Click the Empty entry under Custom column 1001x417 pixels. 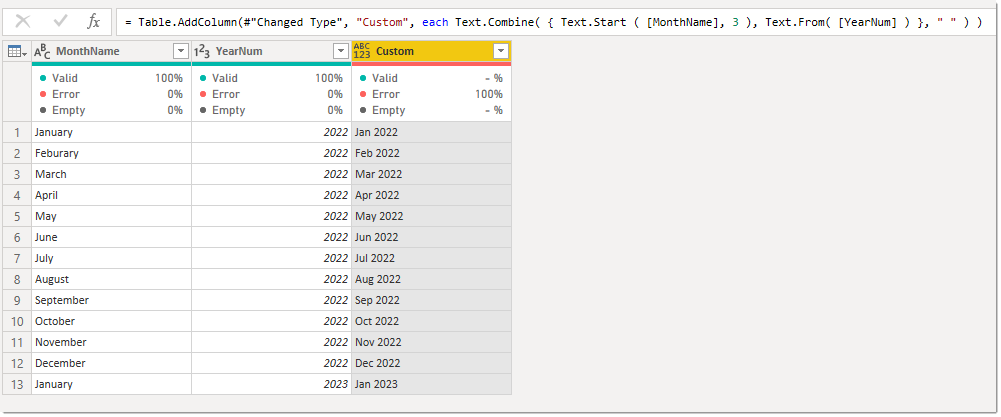coord(431,110)
